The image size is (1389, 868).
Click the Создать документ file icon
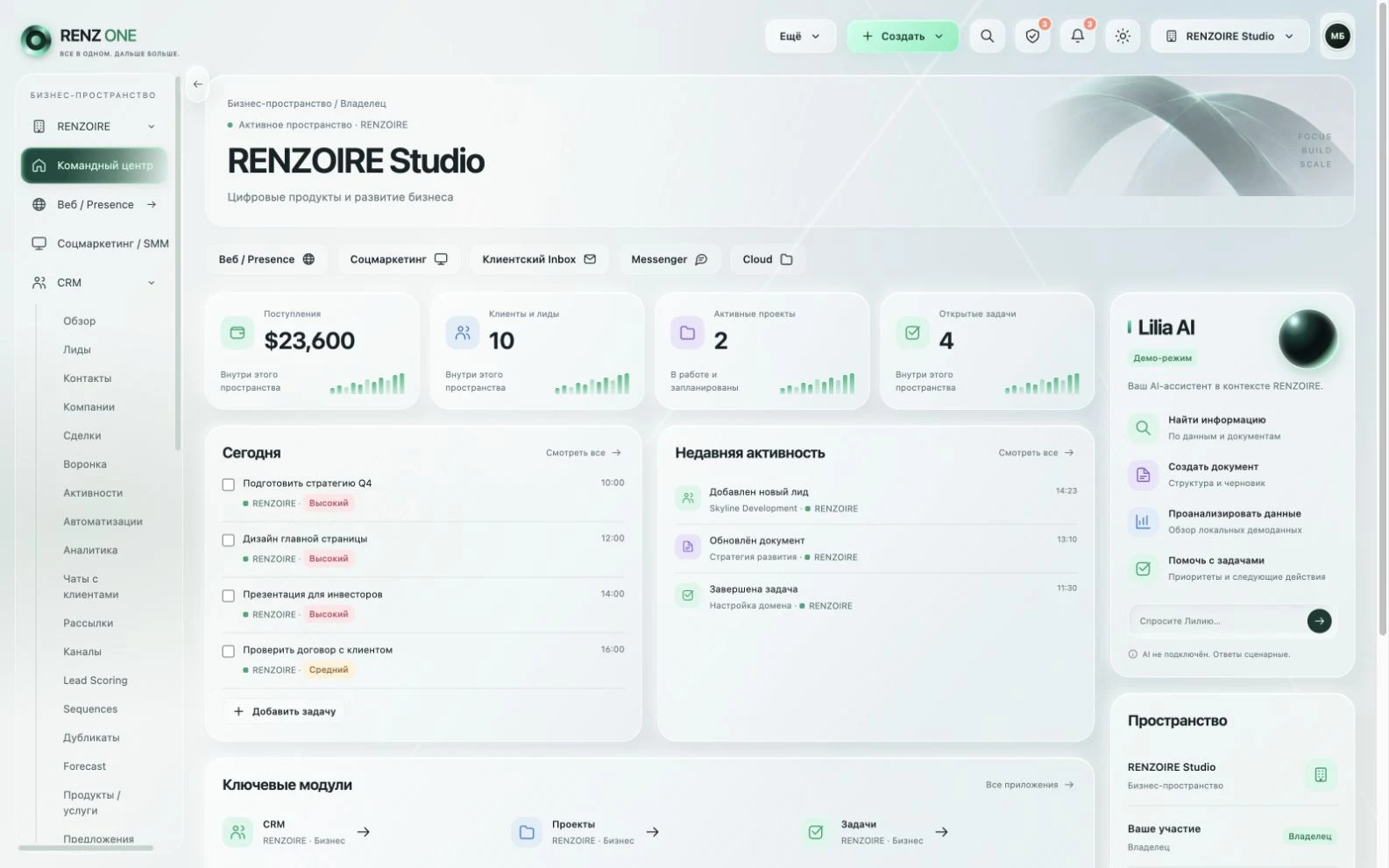[x=1143, y=475]
